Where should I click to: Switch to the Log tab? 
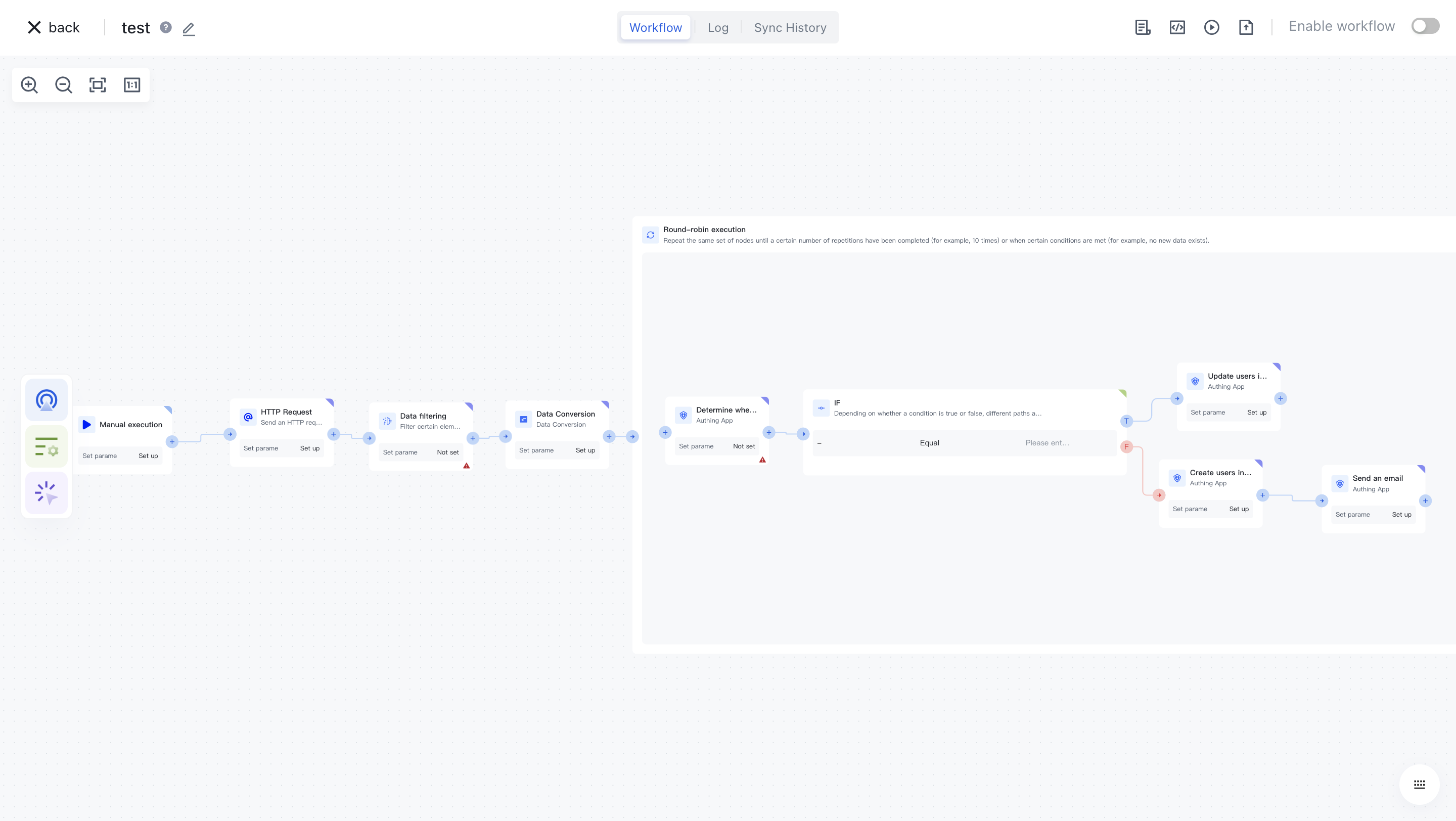718,27
